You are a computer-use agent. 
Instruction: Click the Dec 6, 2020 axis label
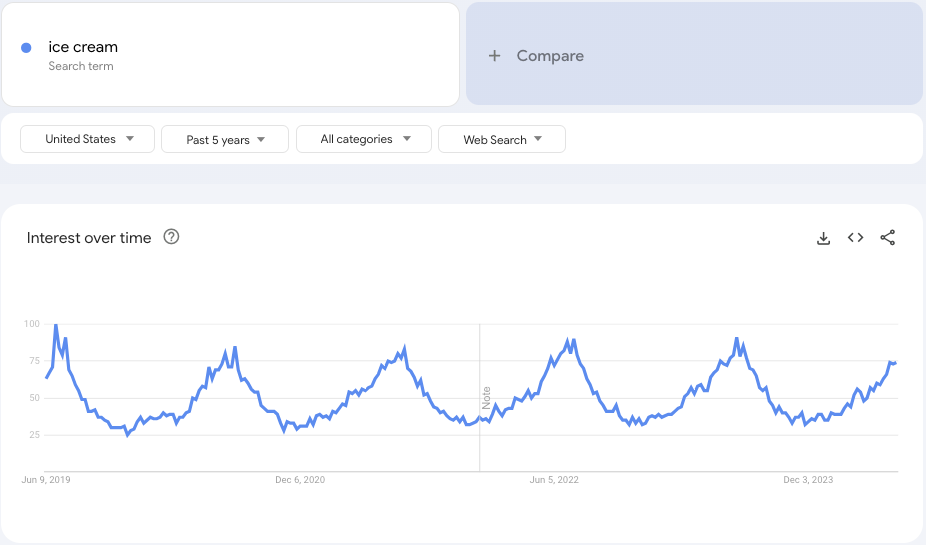click(x=300, y=480)
